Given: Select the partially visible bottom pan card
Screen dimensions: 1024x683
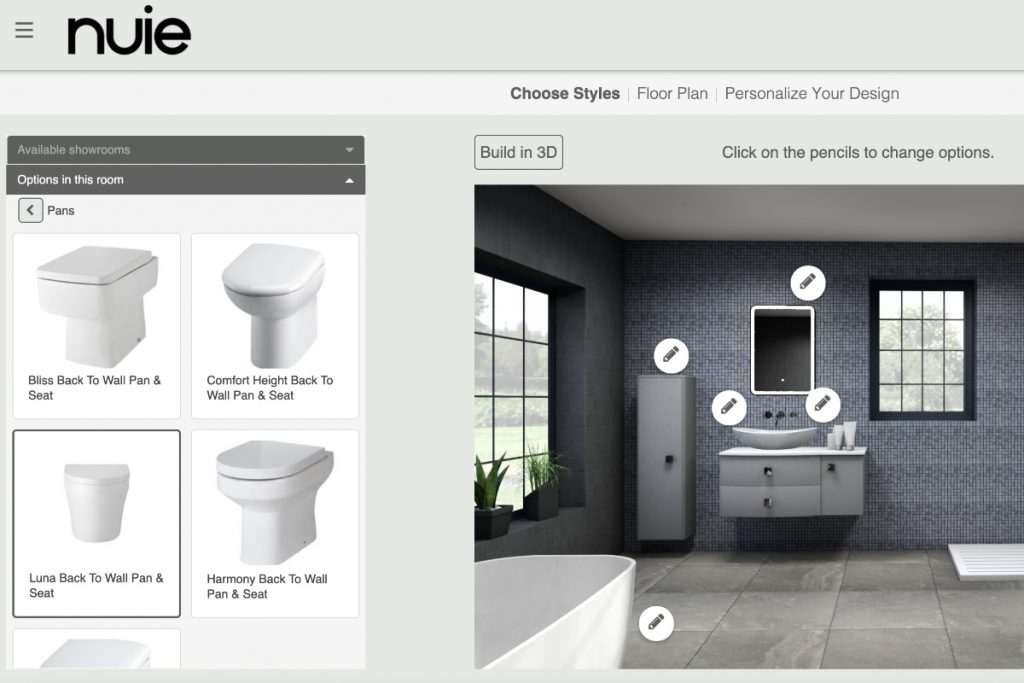Looking at the screenshot, I should pos(97,649).
